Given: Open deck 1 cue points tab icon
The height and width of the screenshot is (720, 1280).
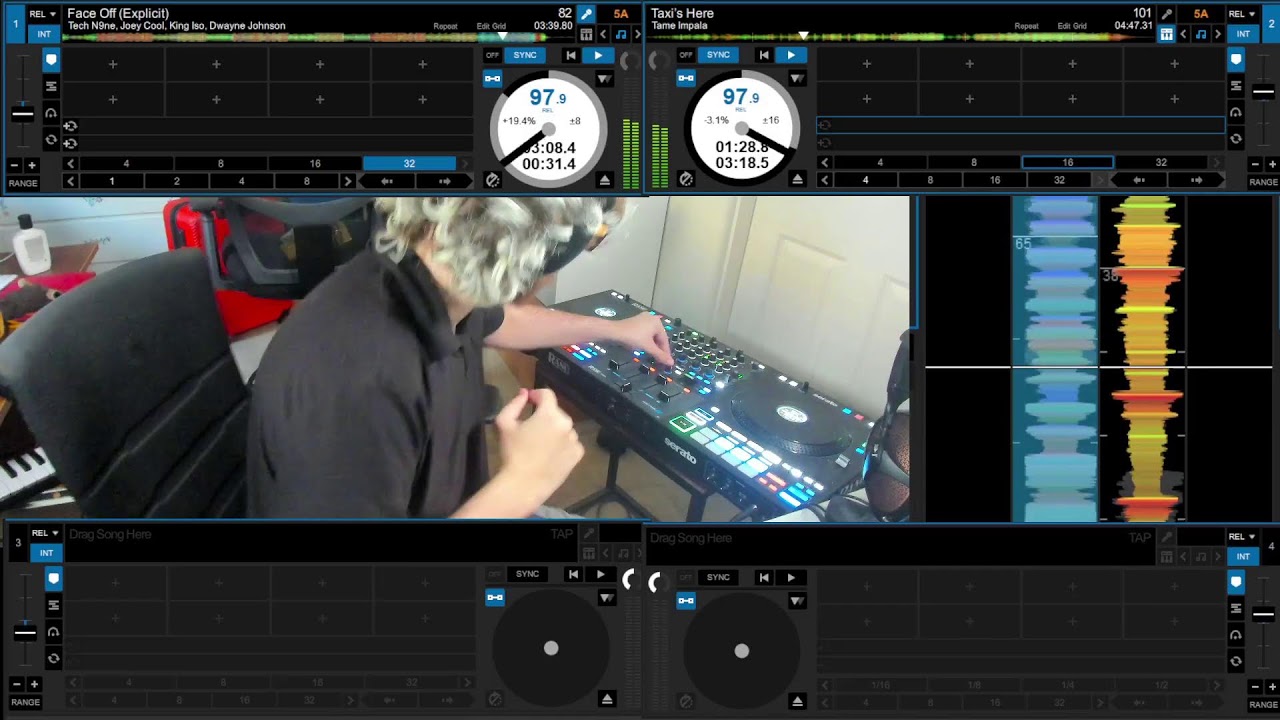Looking at the screenshot, I should 51,61.
